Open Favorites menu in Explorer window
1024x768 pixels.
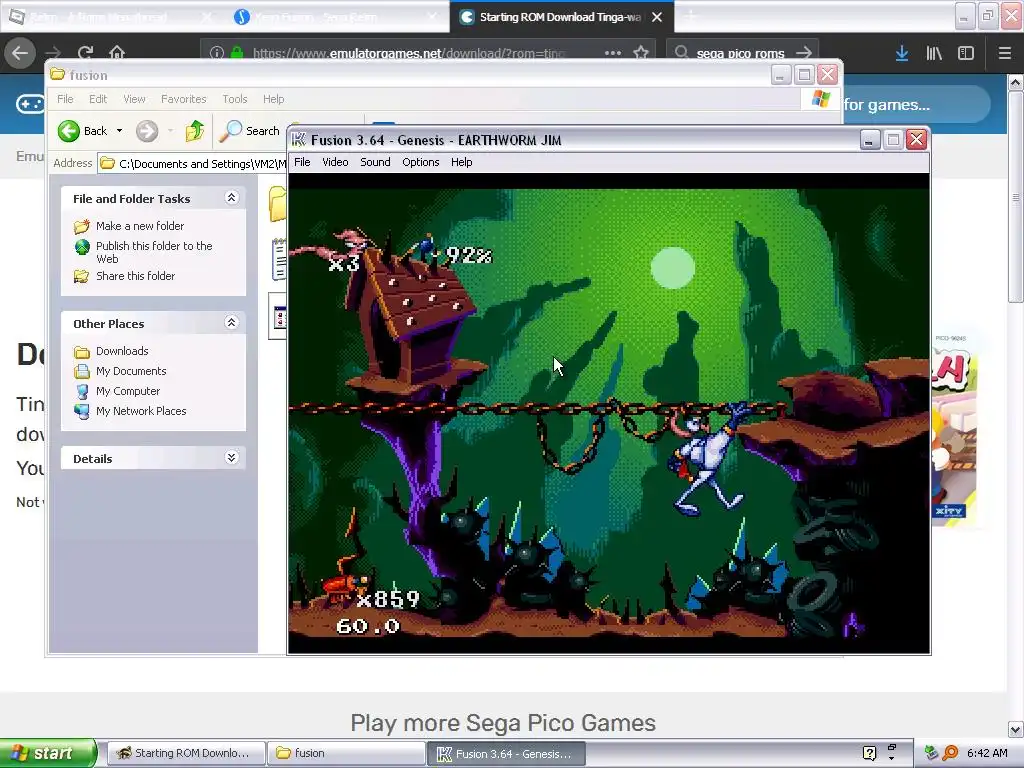pos(184,99)
